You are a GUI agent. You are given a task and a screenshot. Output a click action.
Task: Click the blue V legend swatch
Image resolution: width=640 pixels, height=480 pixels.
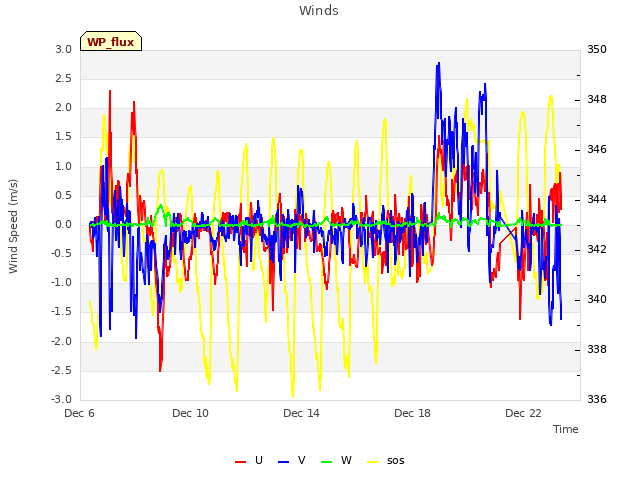pos(283,462)
